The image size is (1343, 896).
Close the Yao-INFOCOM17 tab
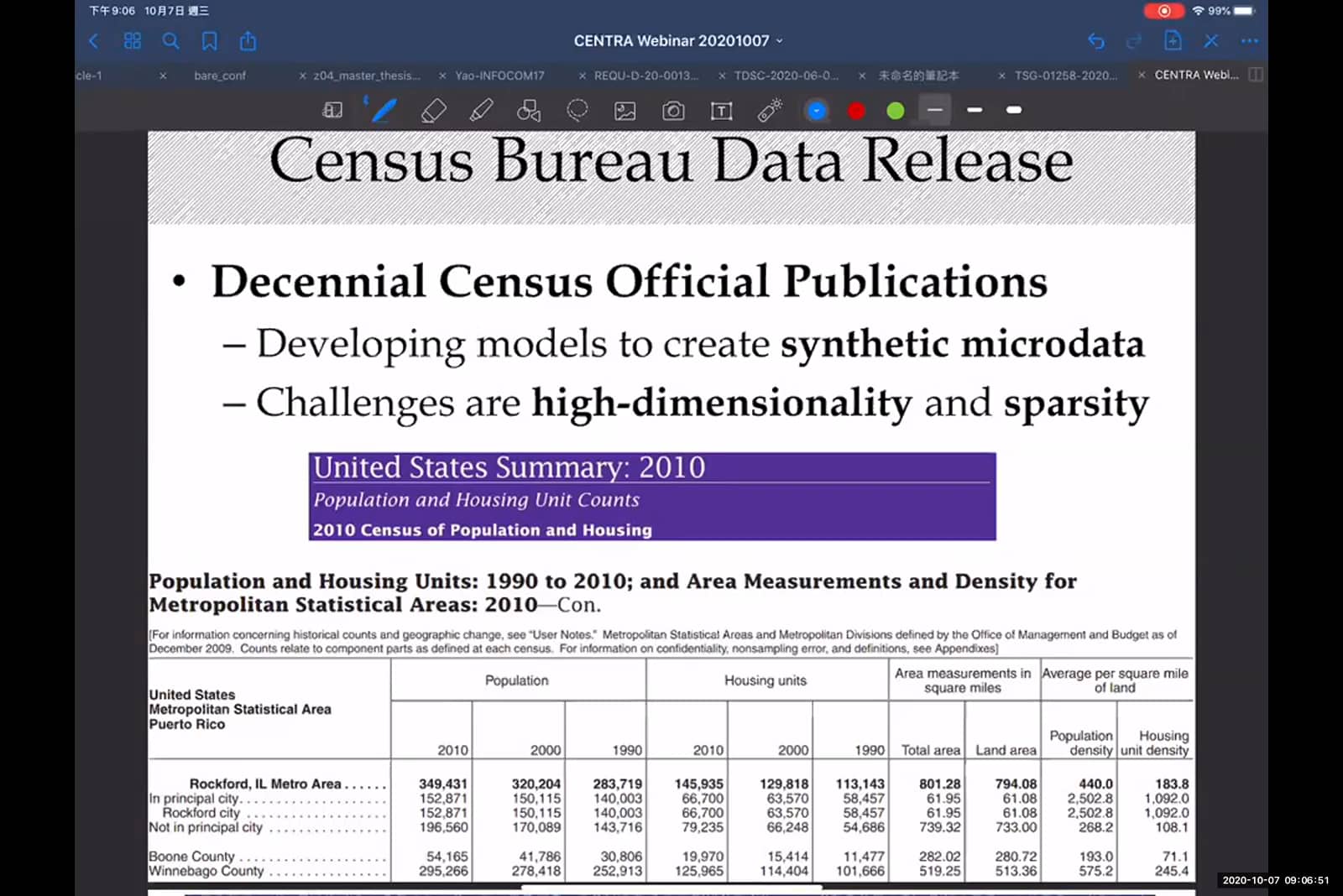point(442,76)
